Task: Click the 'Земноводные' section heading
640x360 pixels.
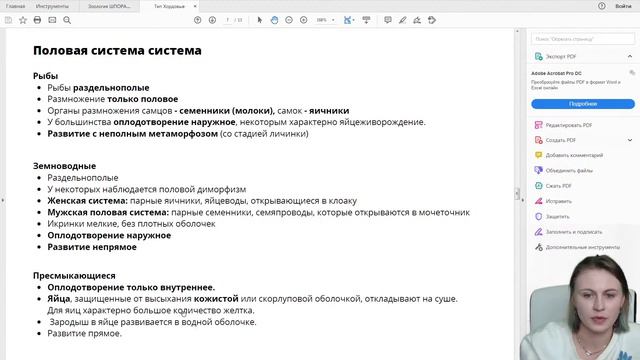Action: pyautogui.click(x=64, y=166)
